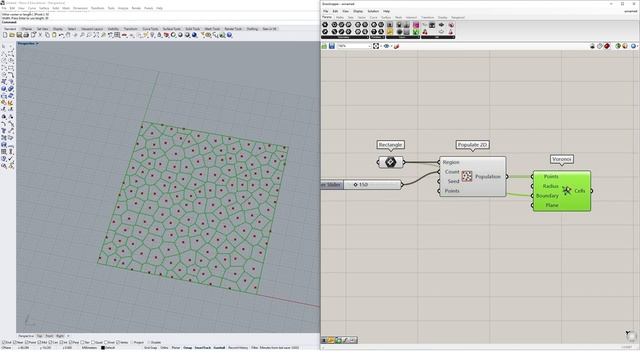Toggle the Disable osnap checkbox
The height and width of the screenshot is (360, 640).
[148, 342]
